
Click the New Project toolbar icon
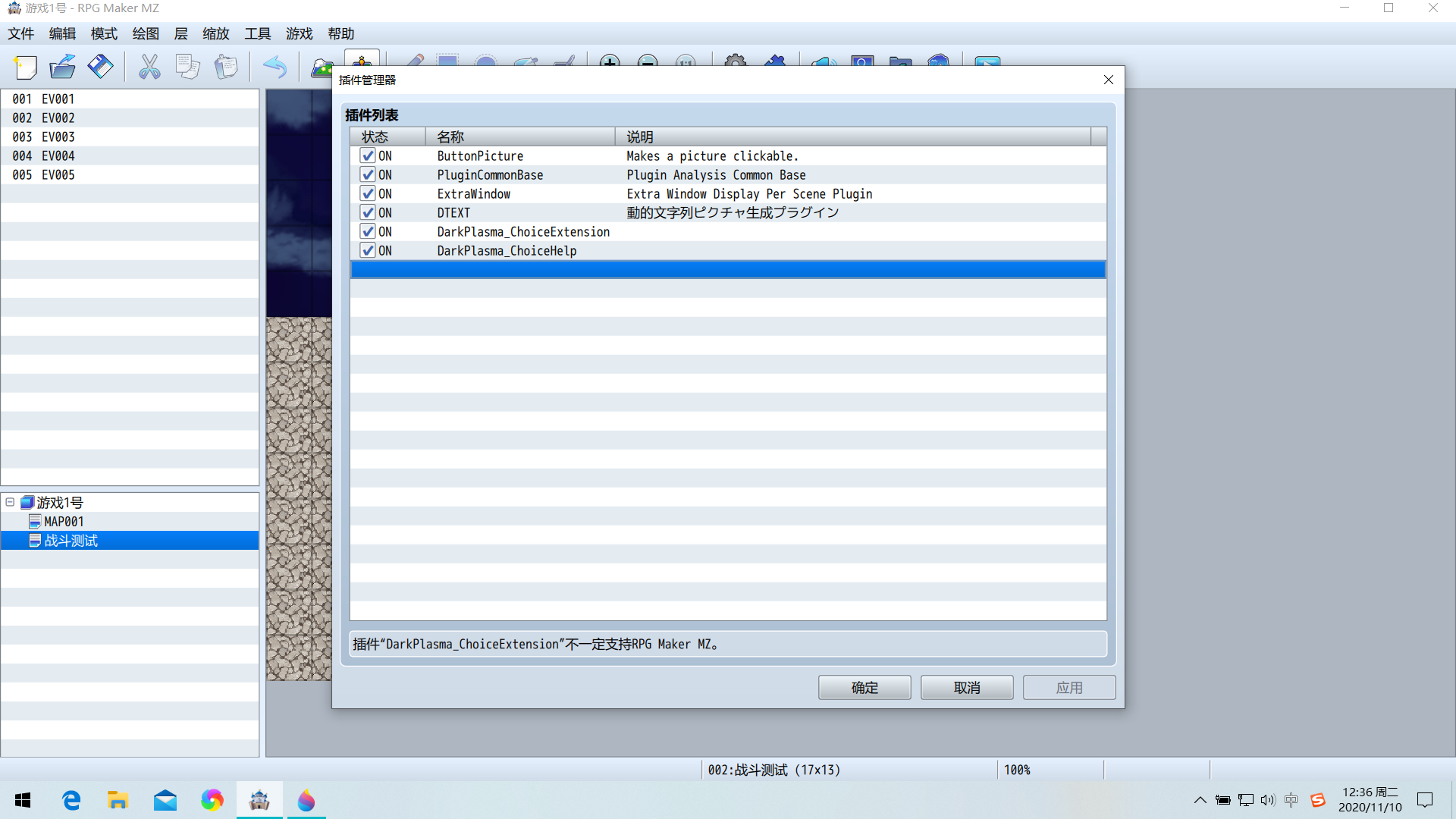[25, 67]
